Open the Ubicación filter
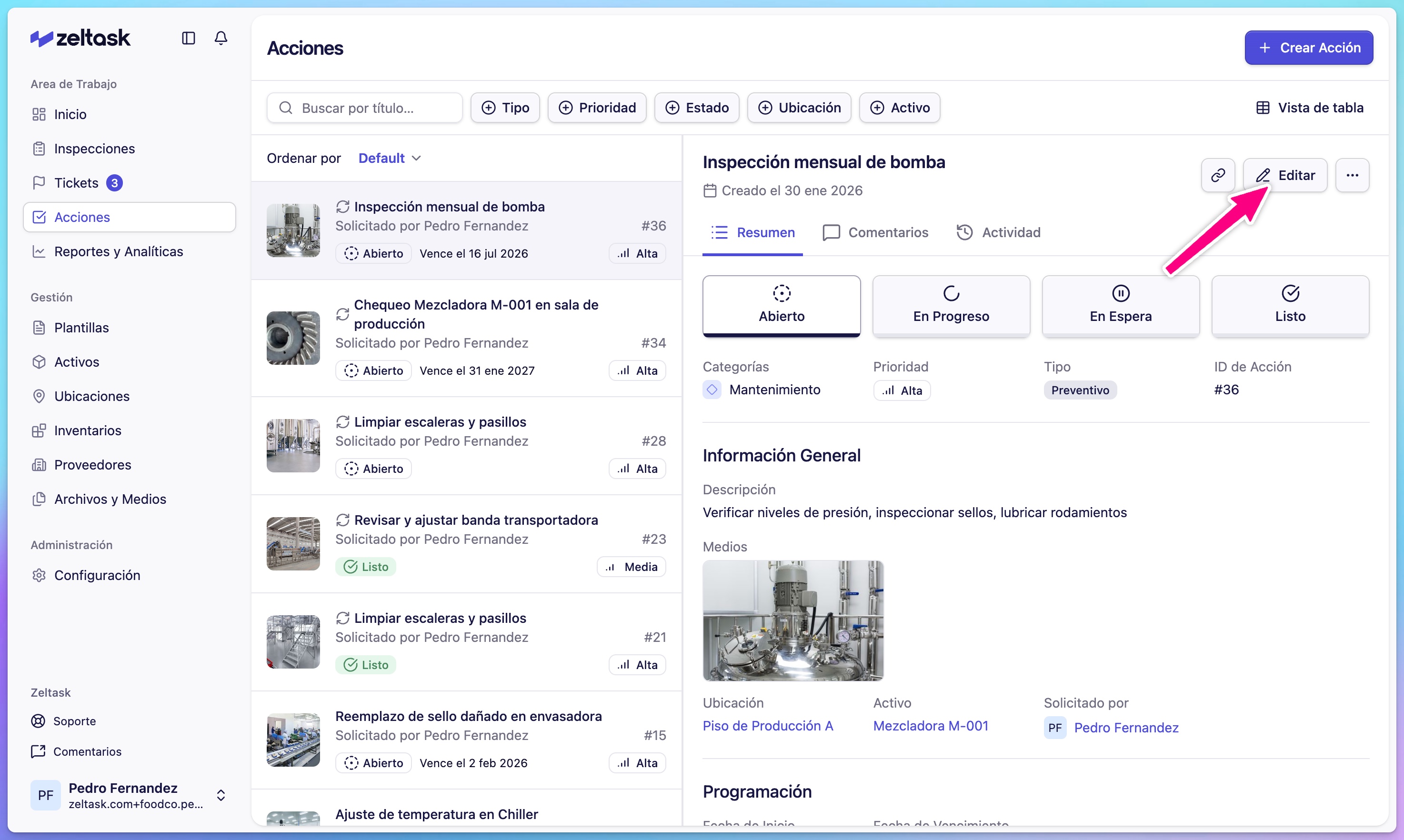The image size is (1404, 840). point(799,108)
